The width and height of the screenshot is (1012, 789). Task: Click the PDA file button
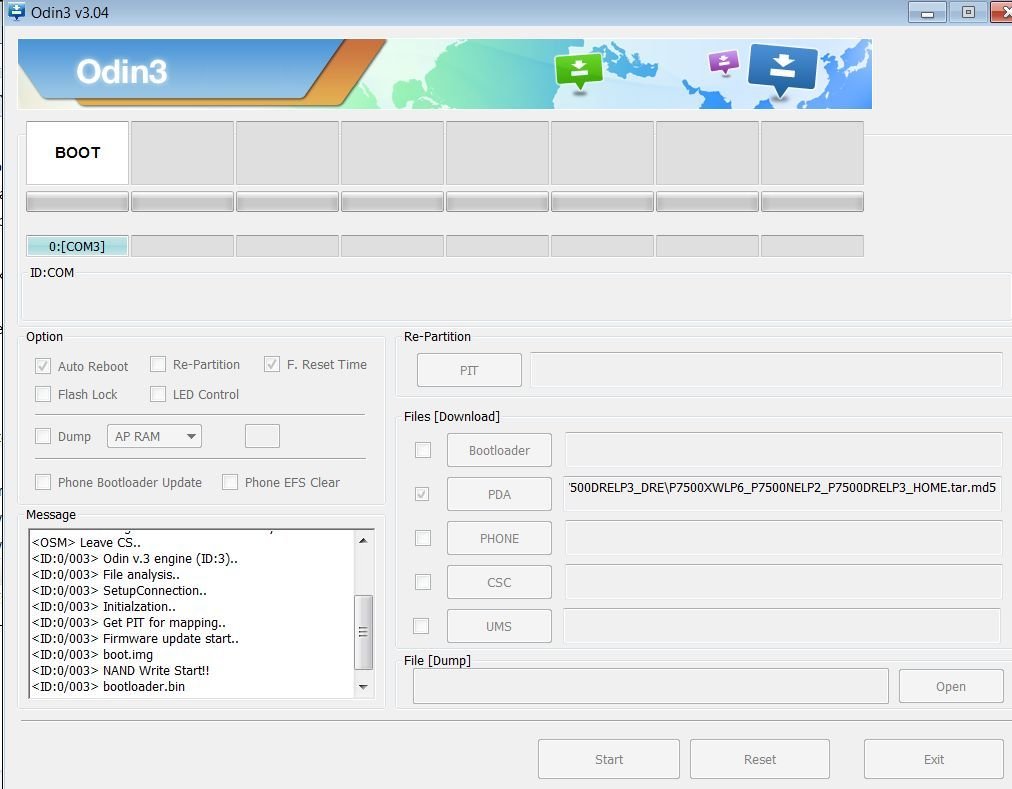coord(499,494)
